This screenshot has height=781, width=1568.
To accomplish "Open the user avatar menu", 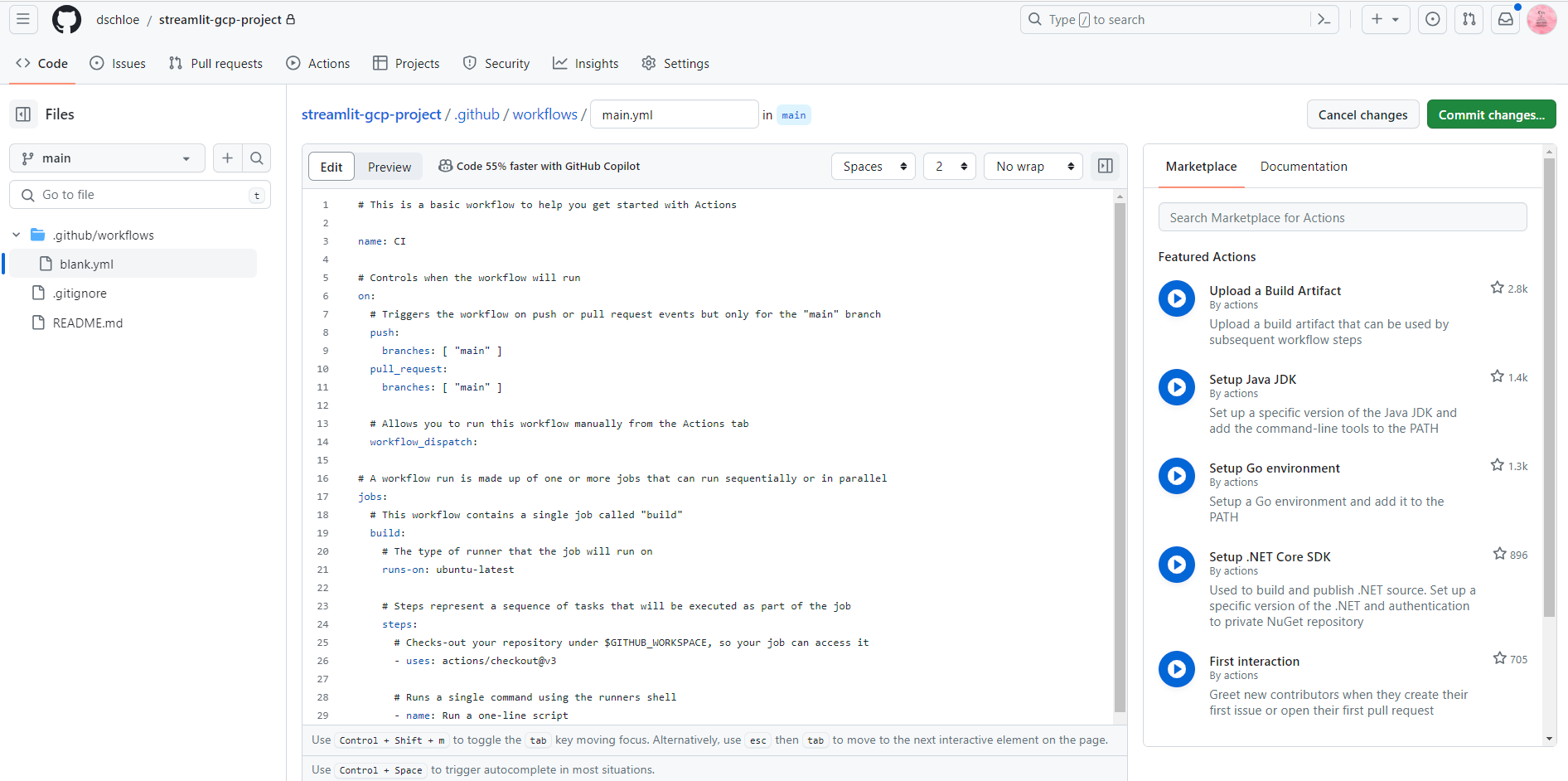I will click(1541, 19).
